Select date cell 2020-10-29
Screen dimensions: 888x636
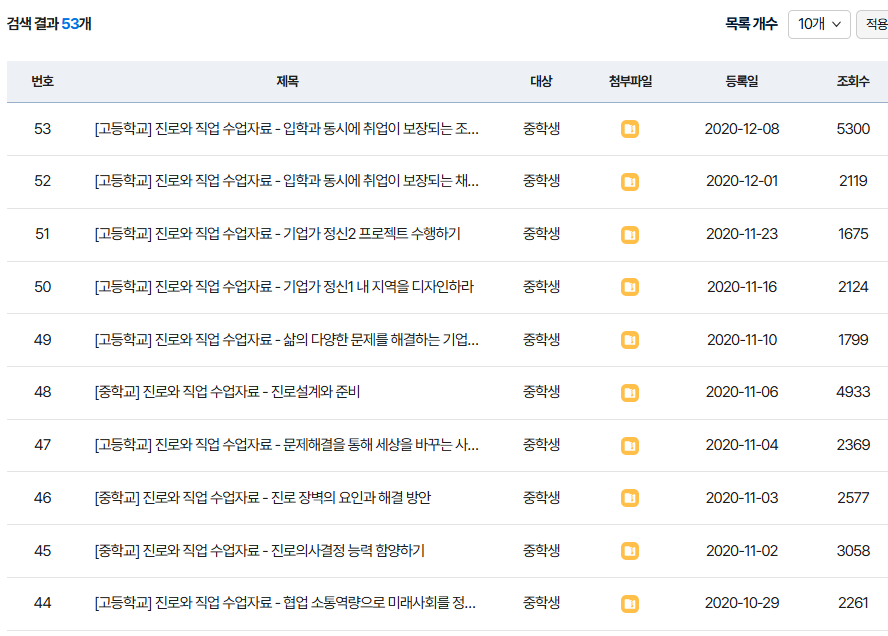pyautogui.click(x=742, y=603)
